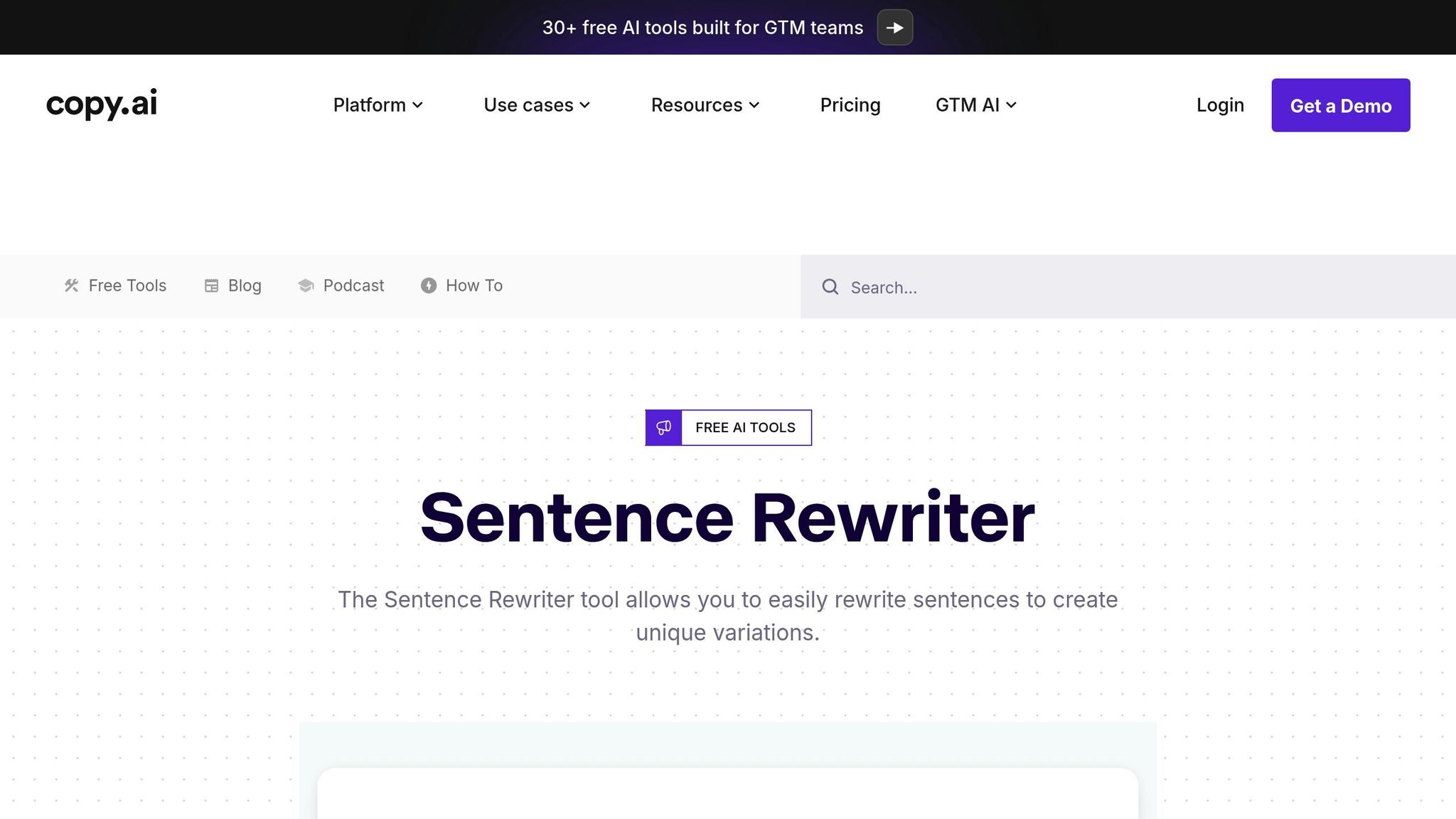Click the search magnifier icon

point(830,287)
